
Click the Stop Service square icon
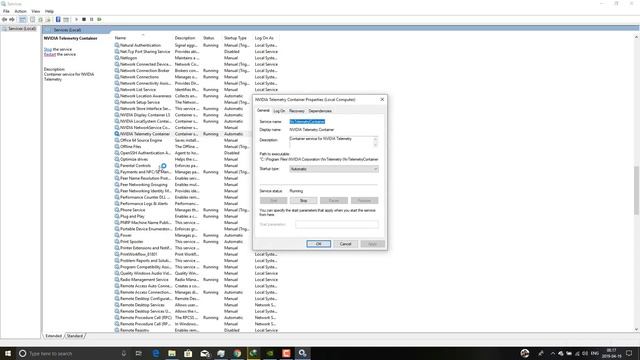coord(84,20)
